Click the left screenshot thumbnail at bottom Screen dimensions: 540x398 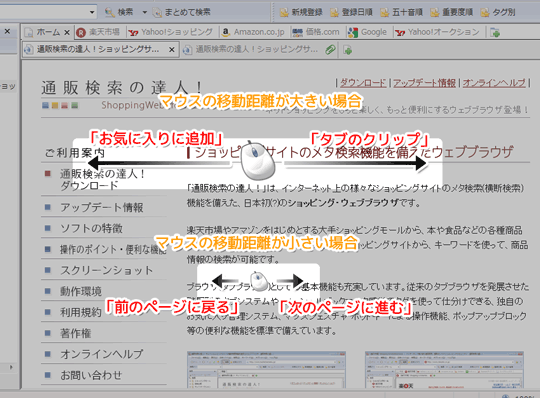tap(266, 369)
